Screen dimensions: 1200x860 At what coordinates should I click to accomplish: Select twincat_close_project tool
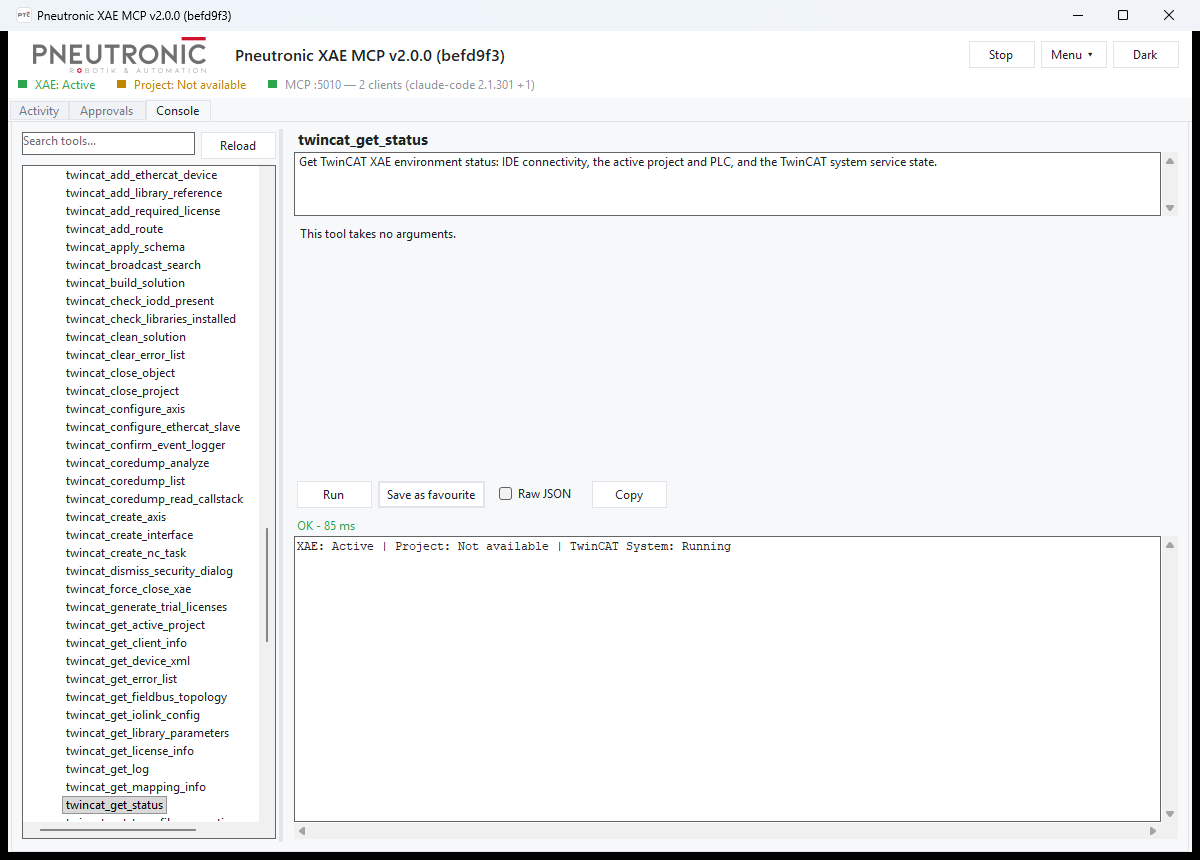click(x=122, y=391)
